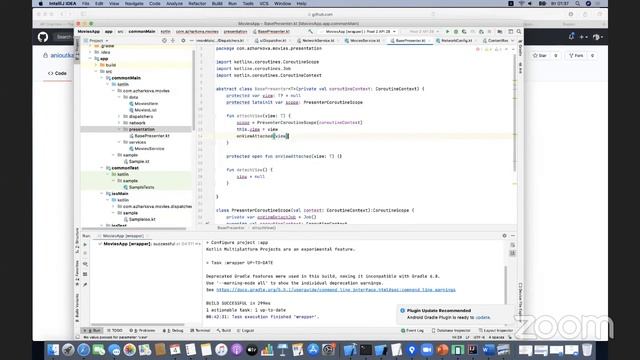Open the Analyze menu
Viewport: 640px width, 360px height.
click(x=174, y=3)
